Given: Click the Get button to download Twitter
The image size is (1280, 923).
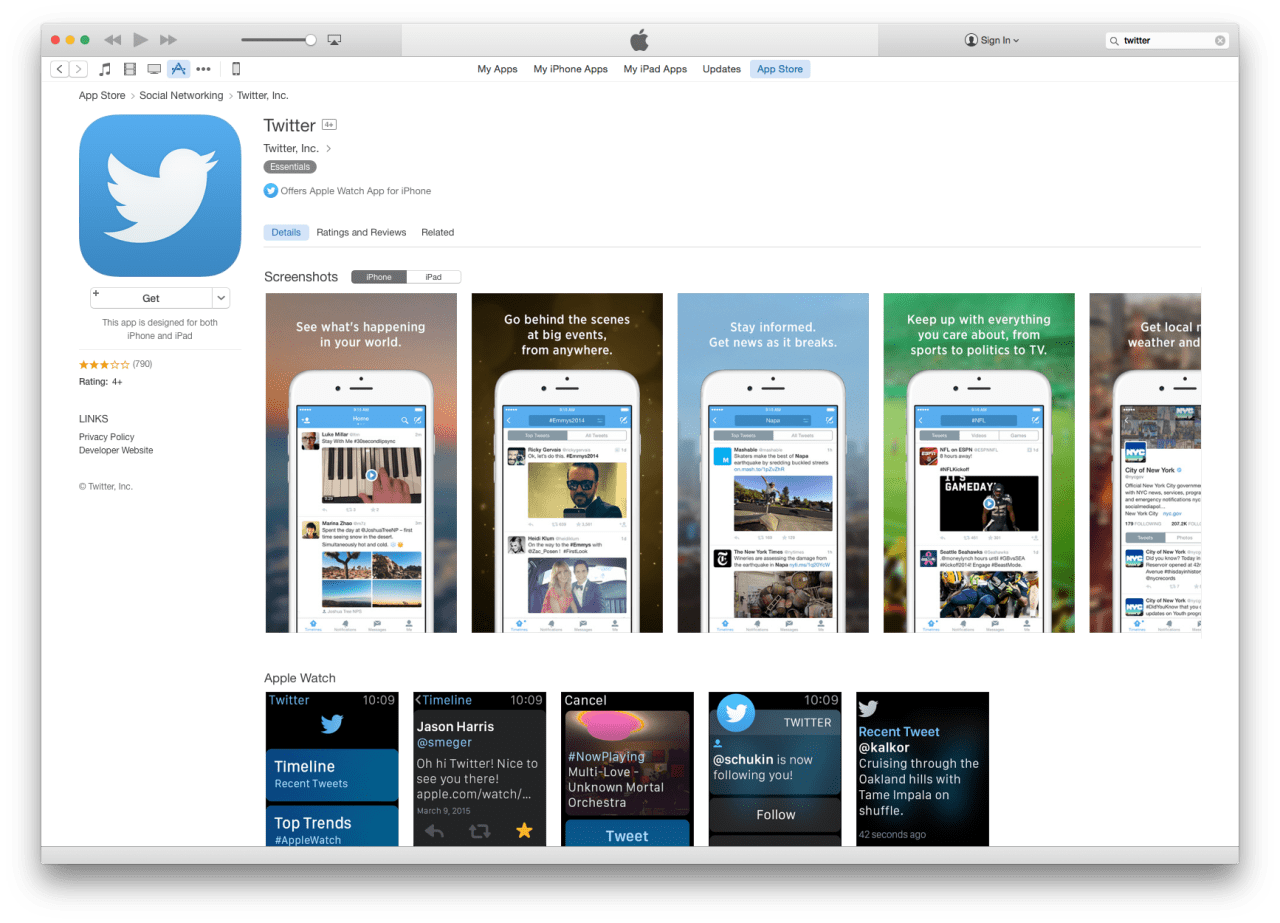Looking at the screenshot, I should pos(151,298).
